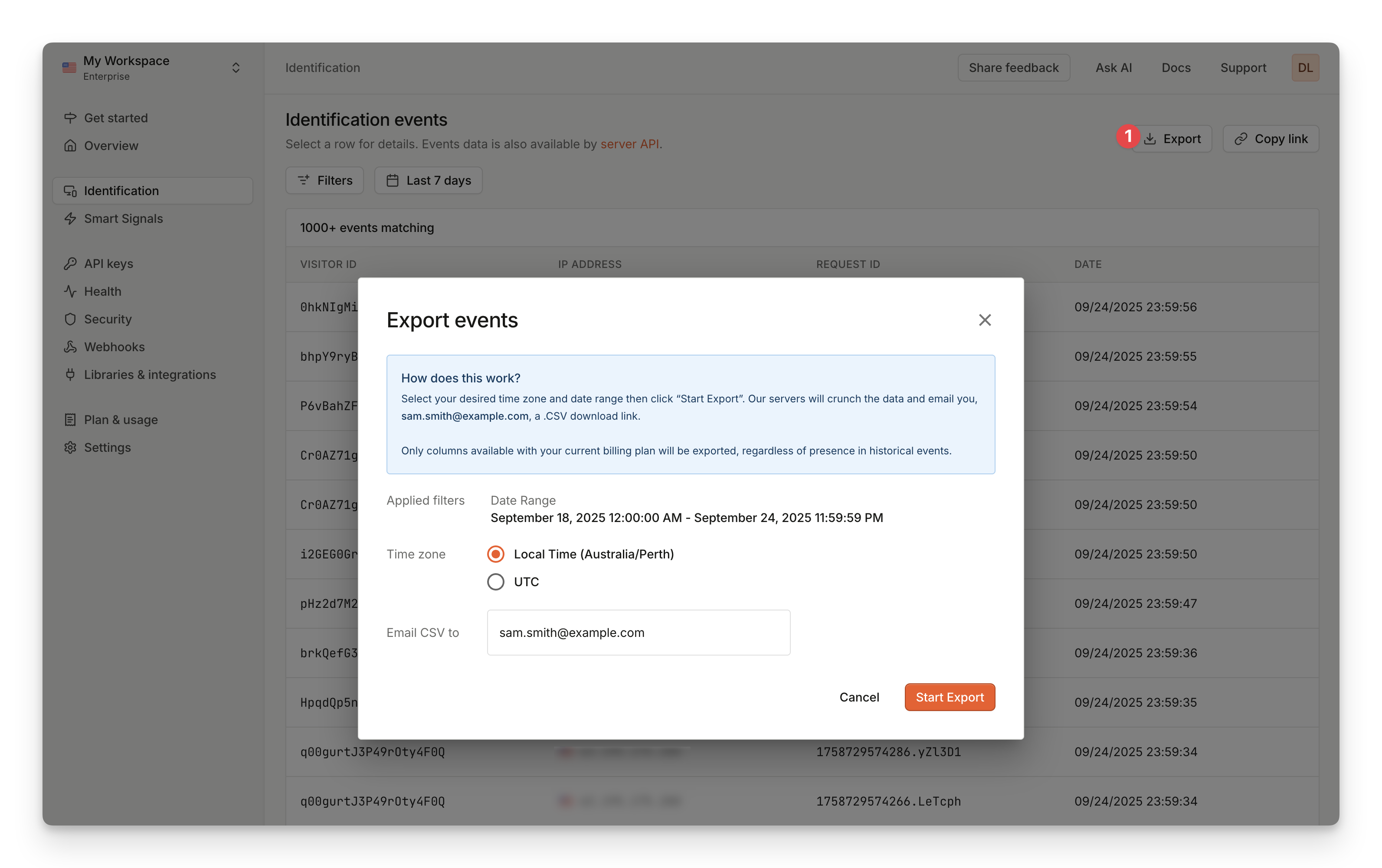The height and width of the screenshot is (868, 1382).
Task: Click the Plan & usage icon
Action: click(70, 419)
